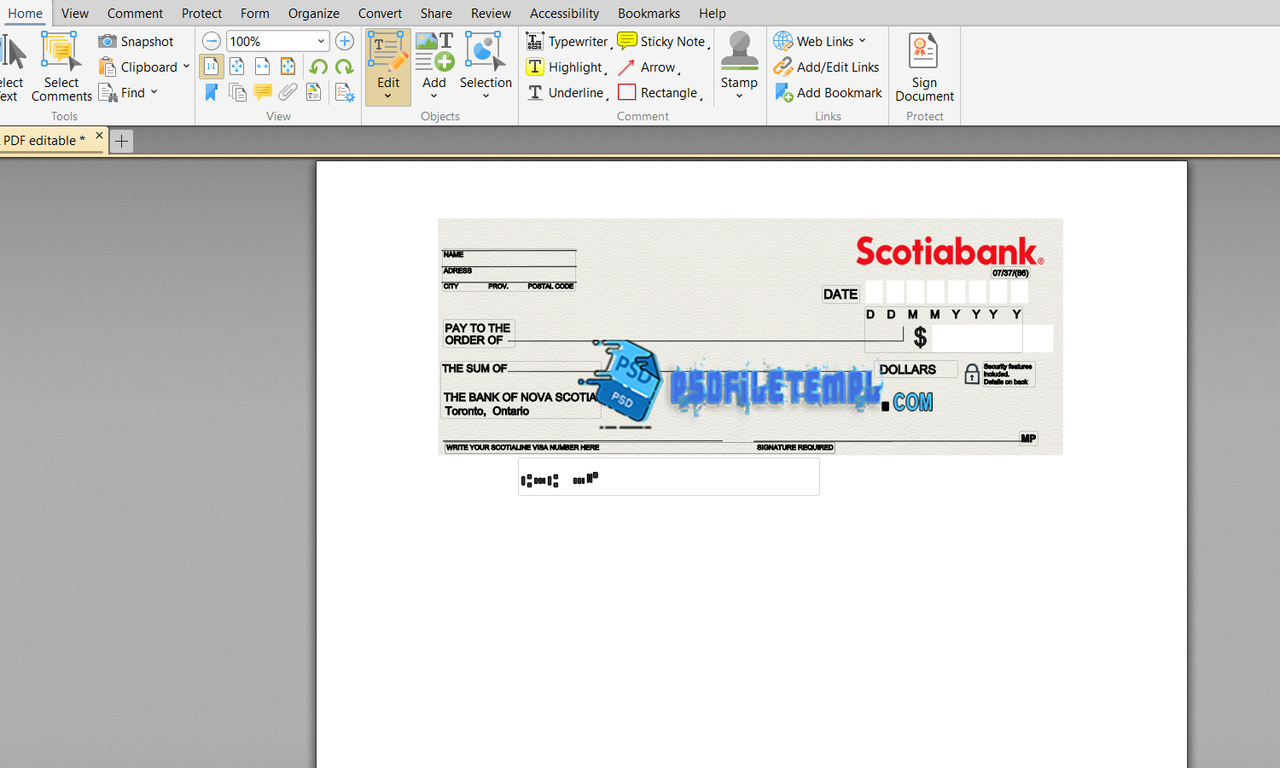Open Typewriter tool options arrow

[x=611, y=46]
